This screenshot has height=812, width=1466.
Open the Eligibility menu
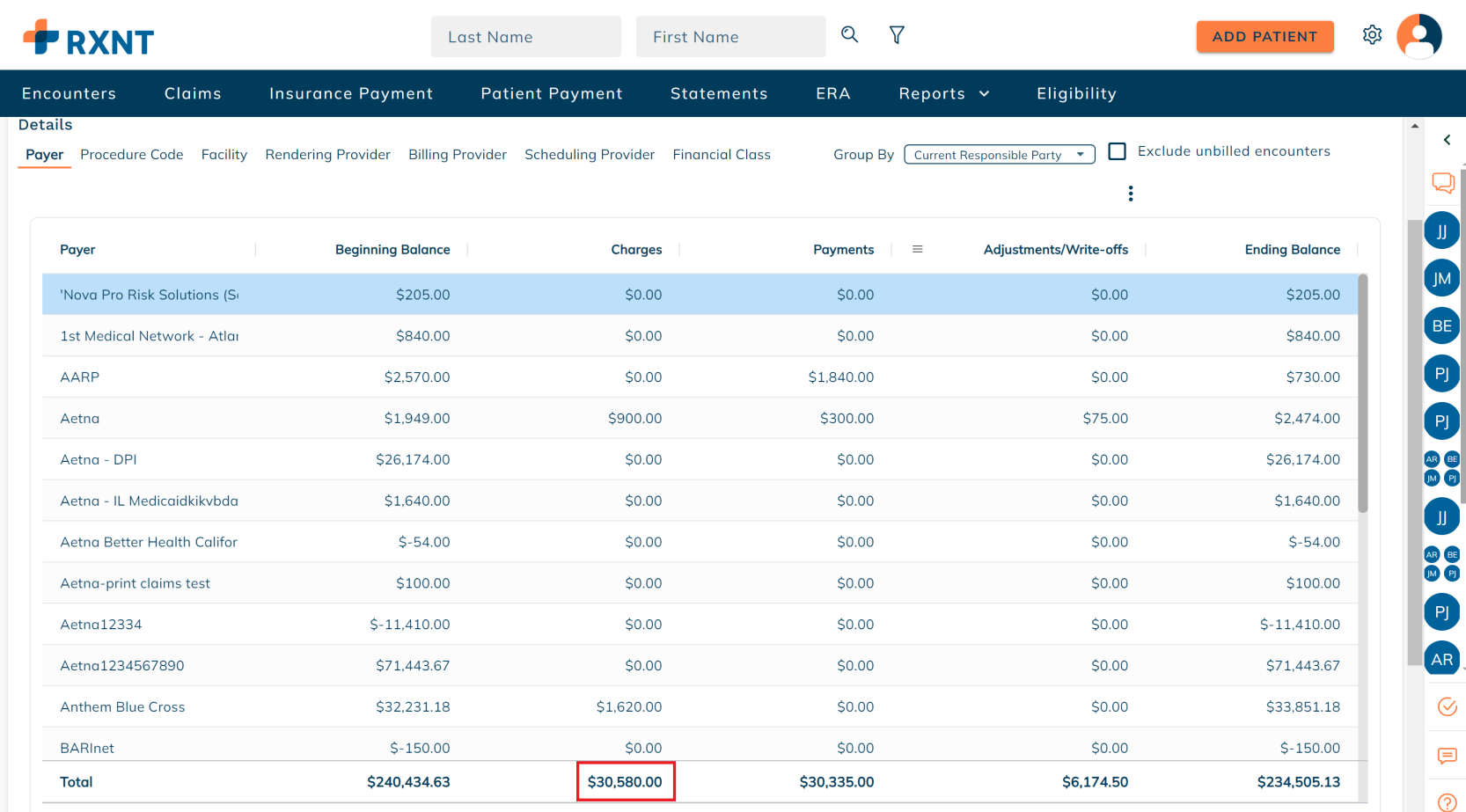click(1076, 93)
